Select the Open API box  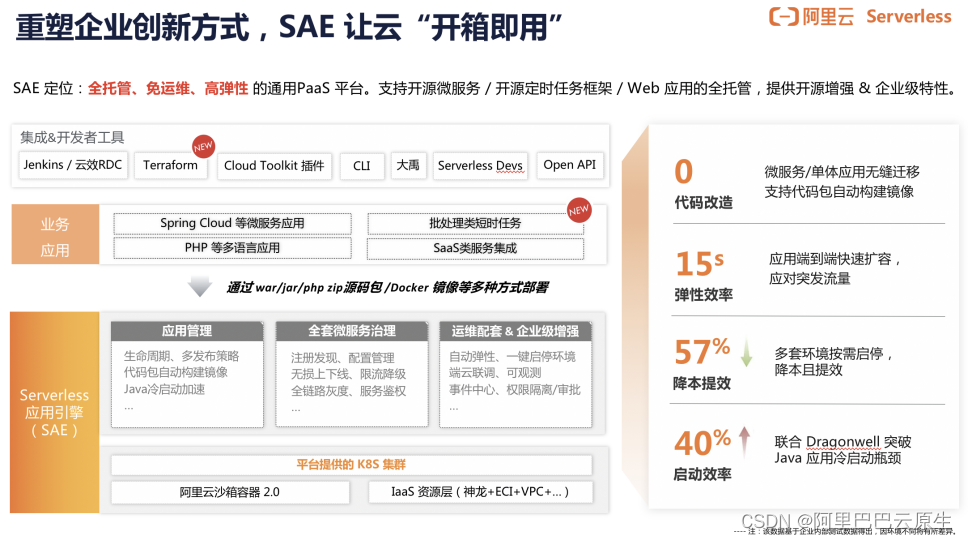[x=569, y=165]
